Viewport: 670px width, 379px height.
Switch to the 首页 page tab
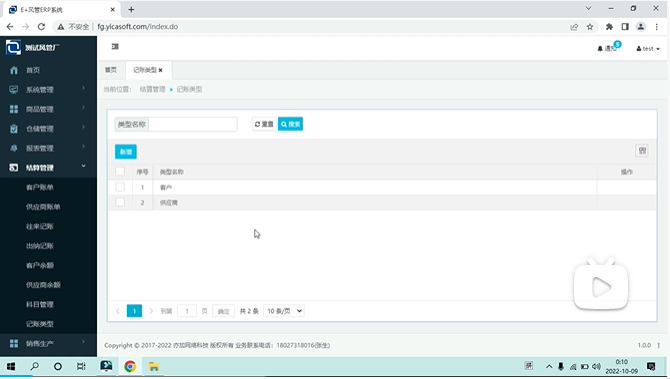coord(111,70)
